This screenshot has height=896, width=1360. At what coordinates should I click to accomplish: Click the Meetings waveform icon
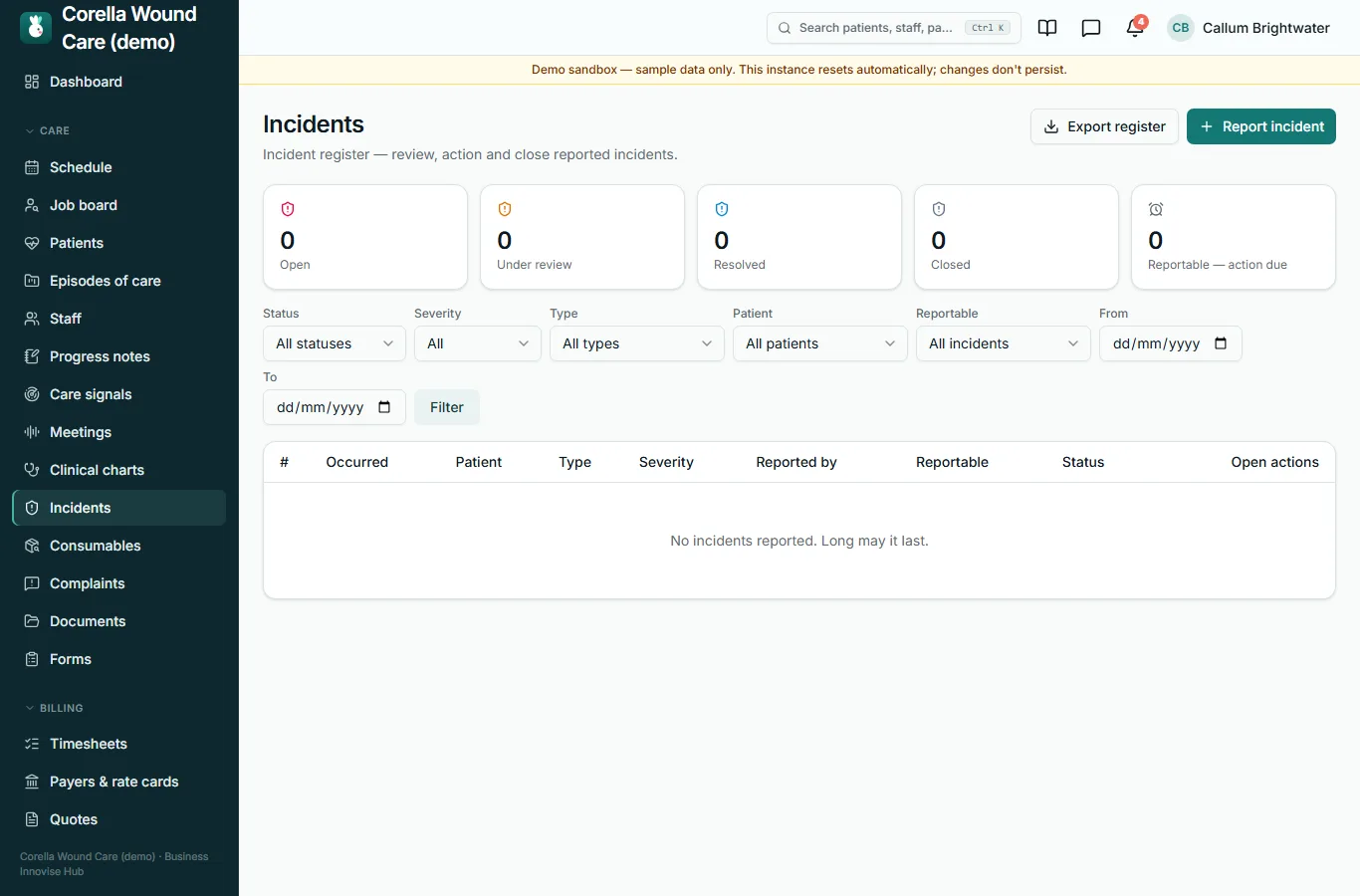[32, 432]
